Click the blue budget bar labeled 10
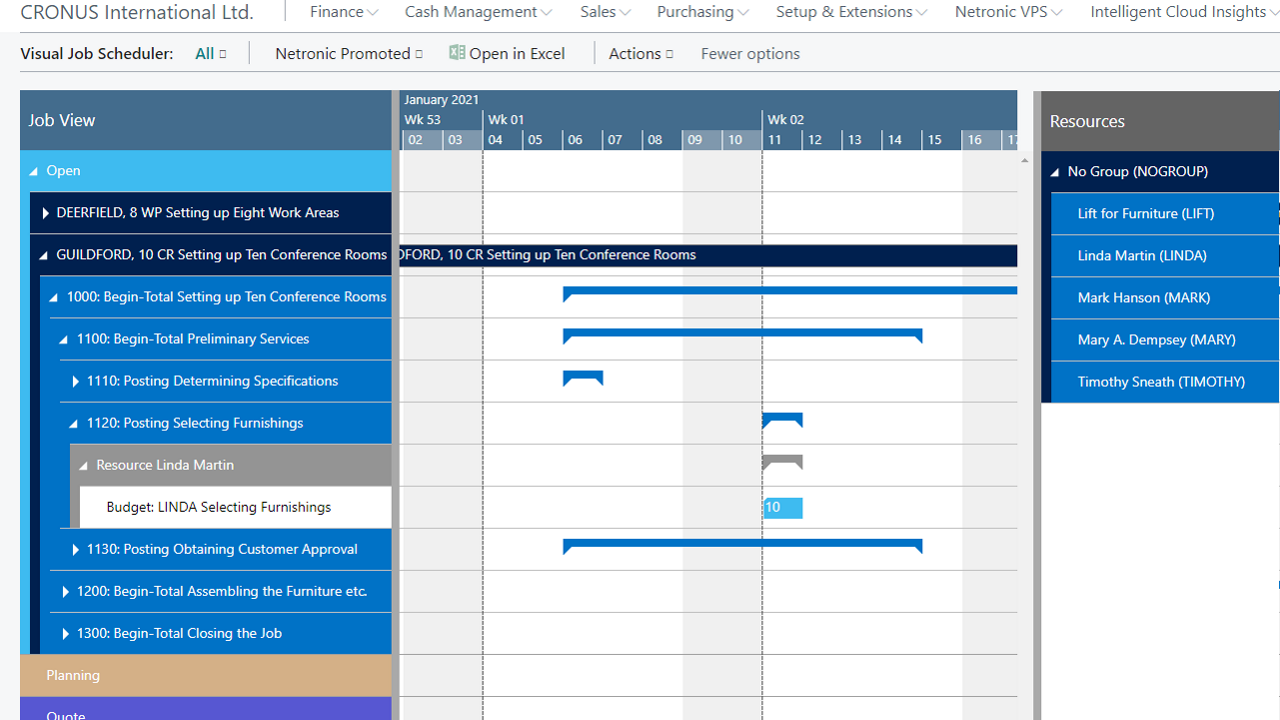The width and height of the screenshot is (1280, 720). 782,507
